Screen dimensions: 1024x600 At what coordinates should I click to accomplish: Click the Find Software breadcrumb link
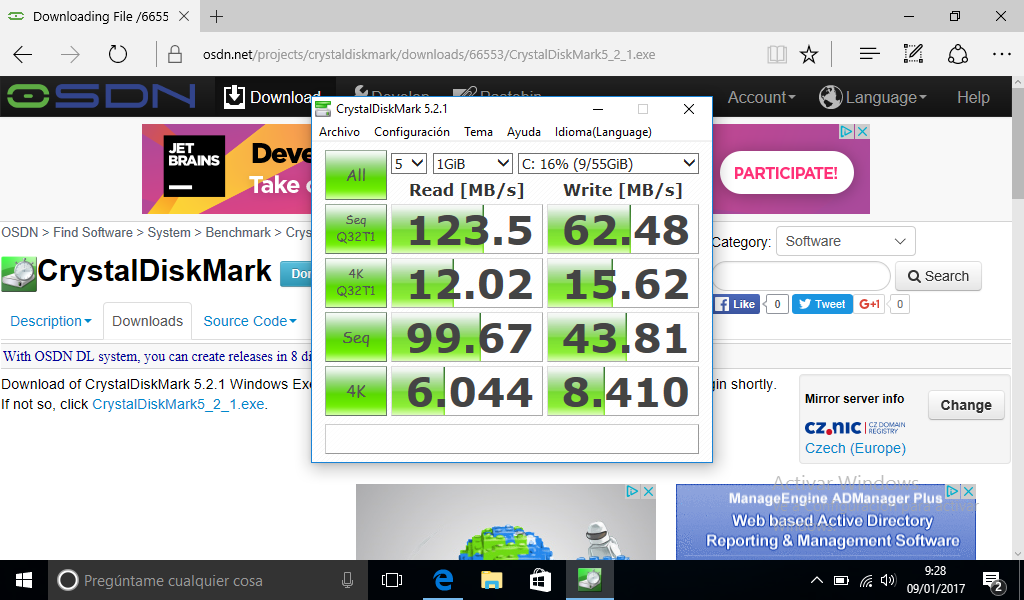(93, 232)
